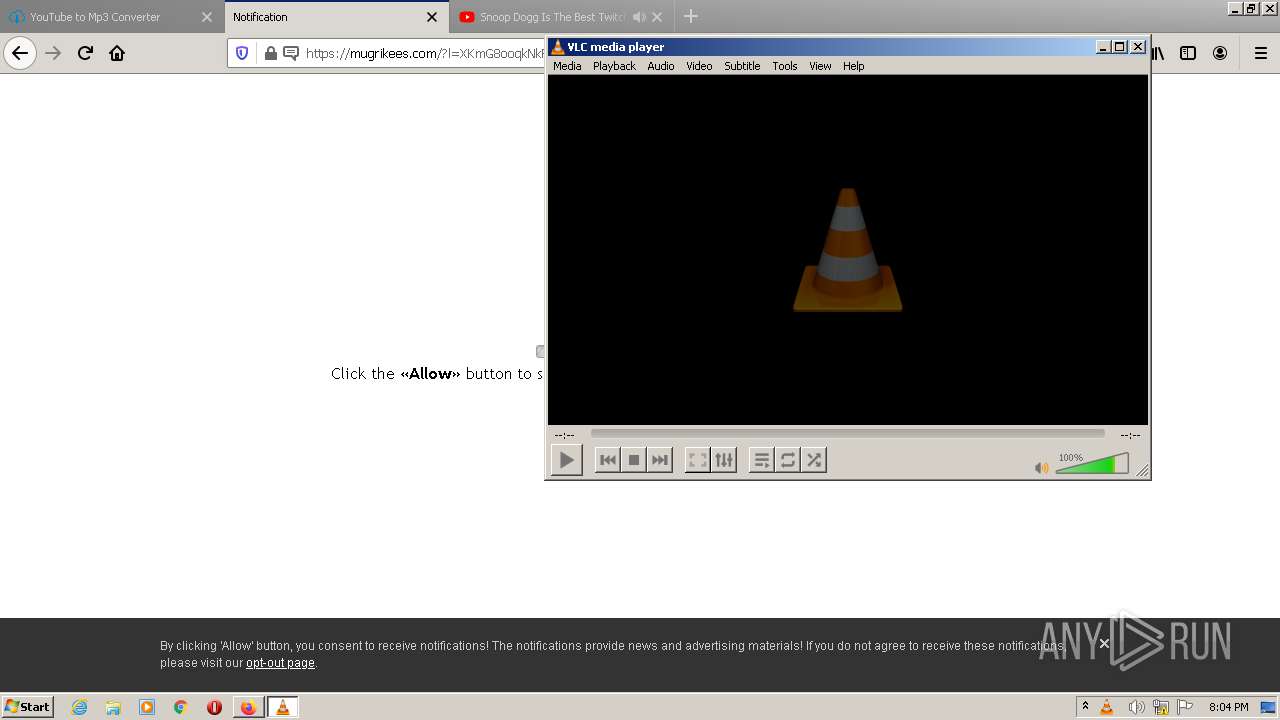Open VLC Audio menu
The width and height of the screenshot is (1280, 720).
point(661,66)
